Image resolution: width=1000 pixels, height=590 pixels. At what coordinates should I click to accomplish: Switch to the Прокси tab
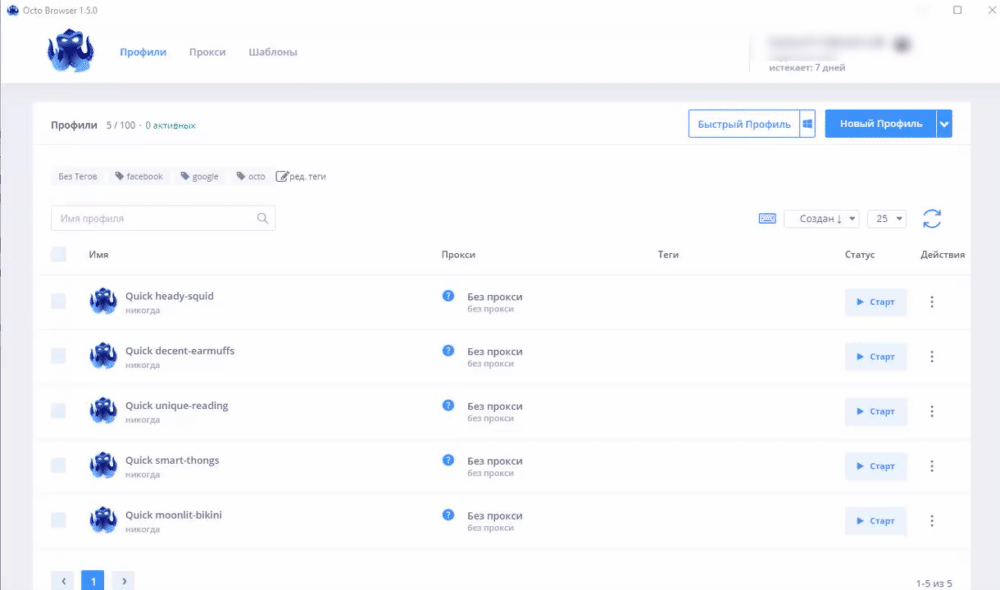[x=207, y=52]
